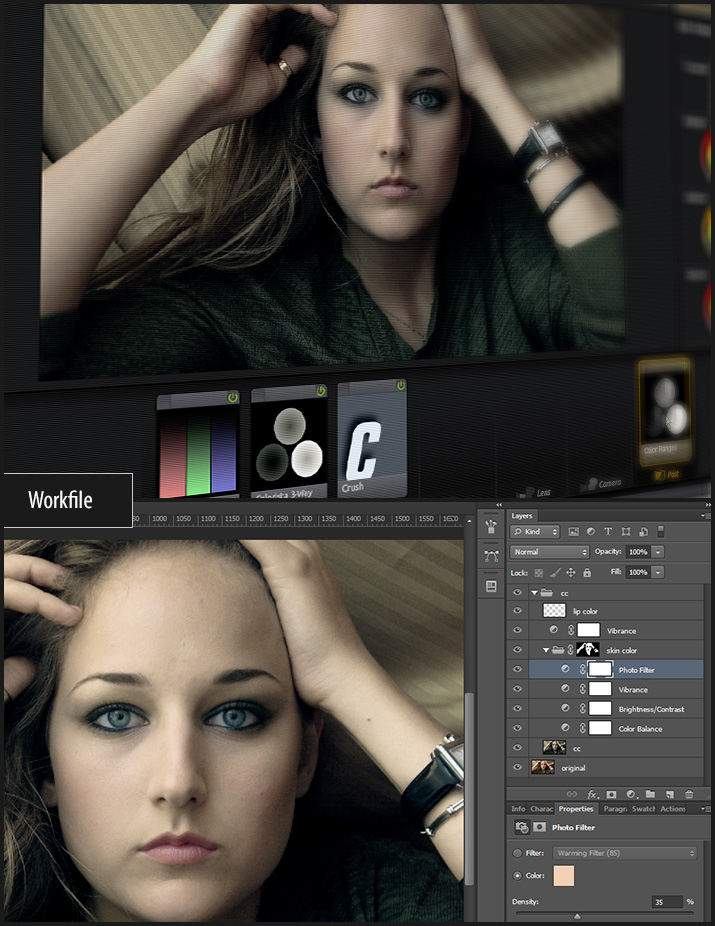Image resolution: width=715 pixels, height=926 pixels.
Task: Collapse the skin color group
Action: click(x=546, y=650)
